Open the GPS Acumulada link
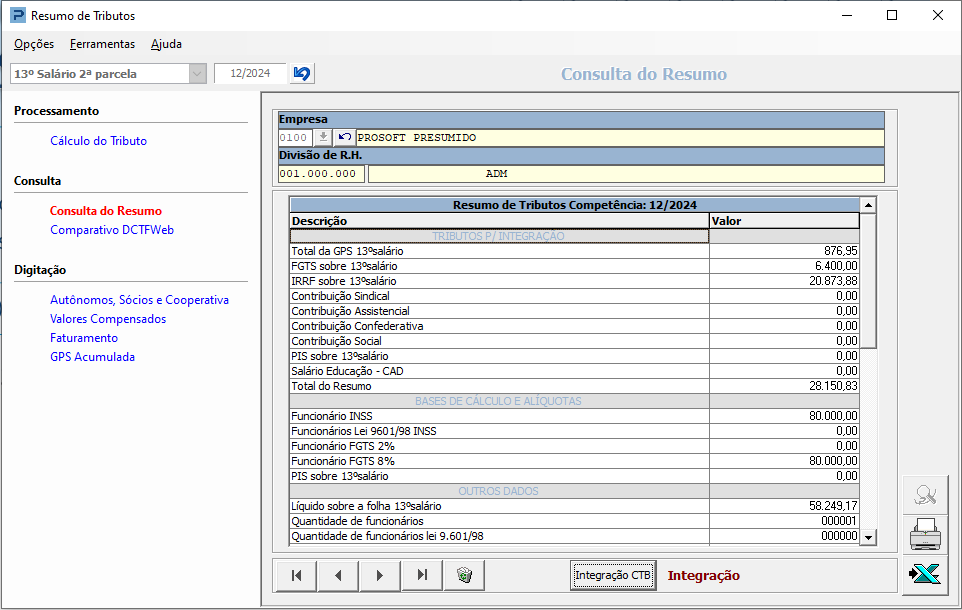The width and height of the screenshot is (962, 610). 92,357
